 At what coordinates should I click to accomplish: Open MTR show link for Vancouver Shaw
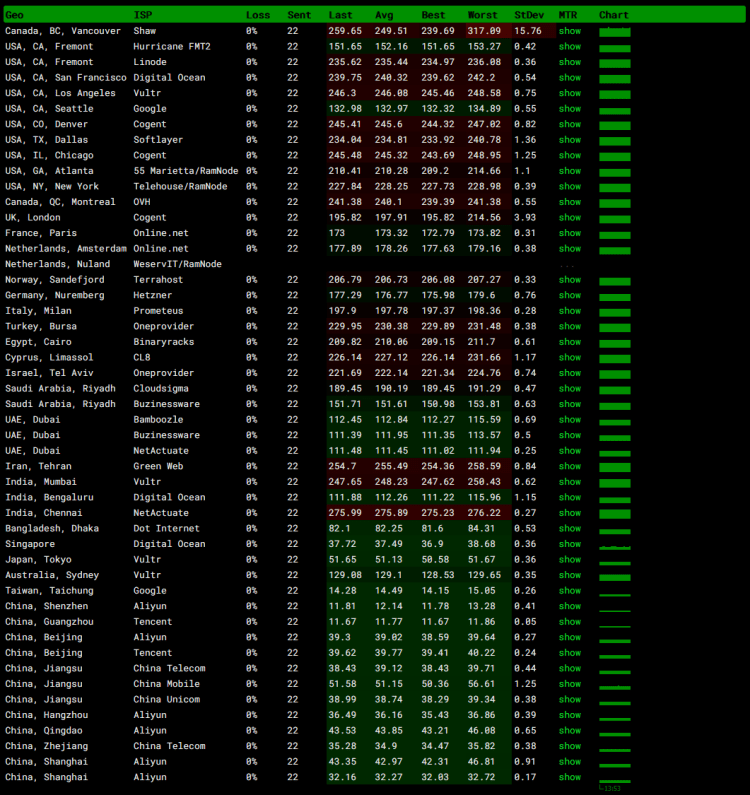pos(569,31)
